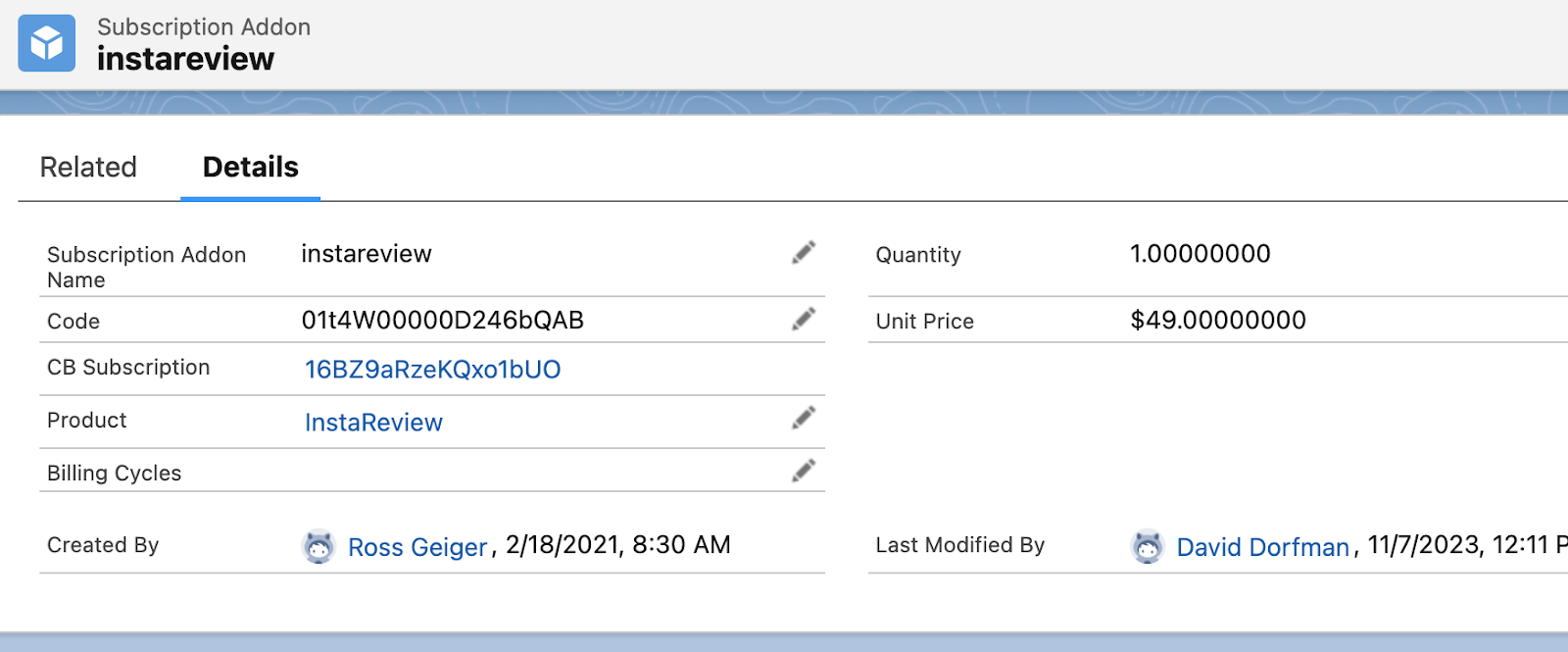Select the Details tab
The height and width of the screenshot is (652, 1568).
pyautogui.click(x=250, y=168)
